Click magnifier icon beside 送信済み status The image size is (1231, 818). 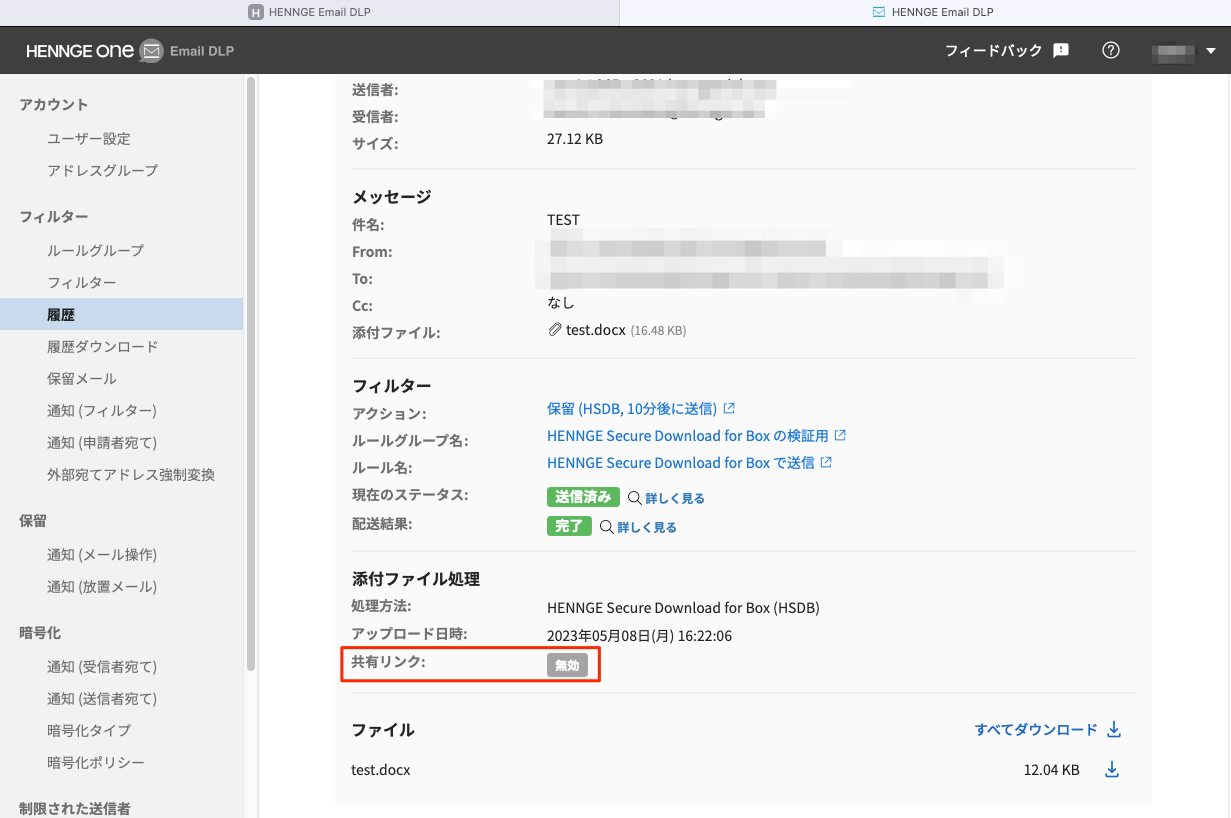click(634, 497)
